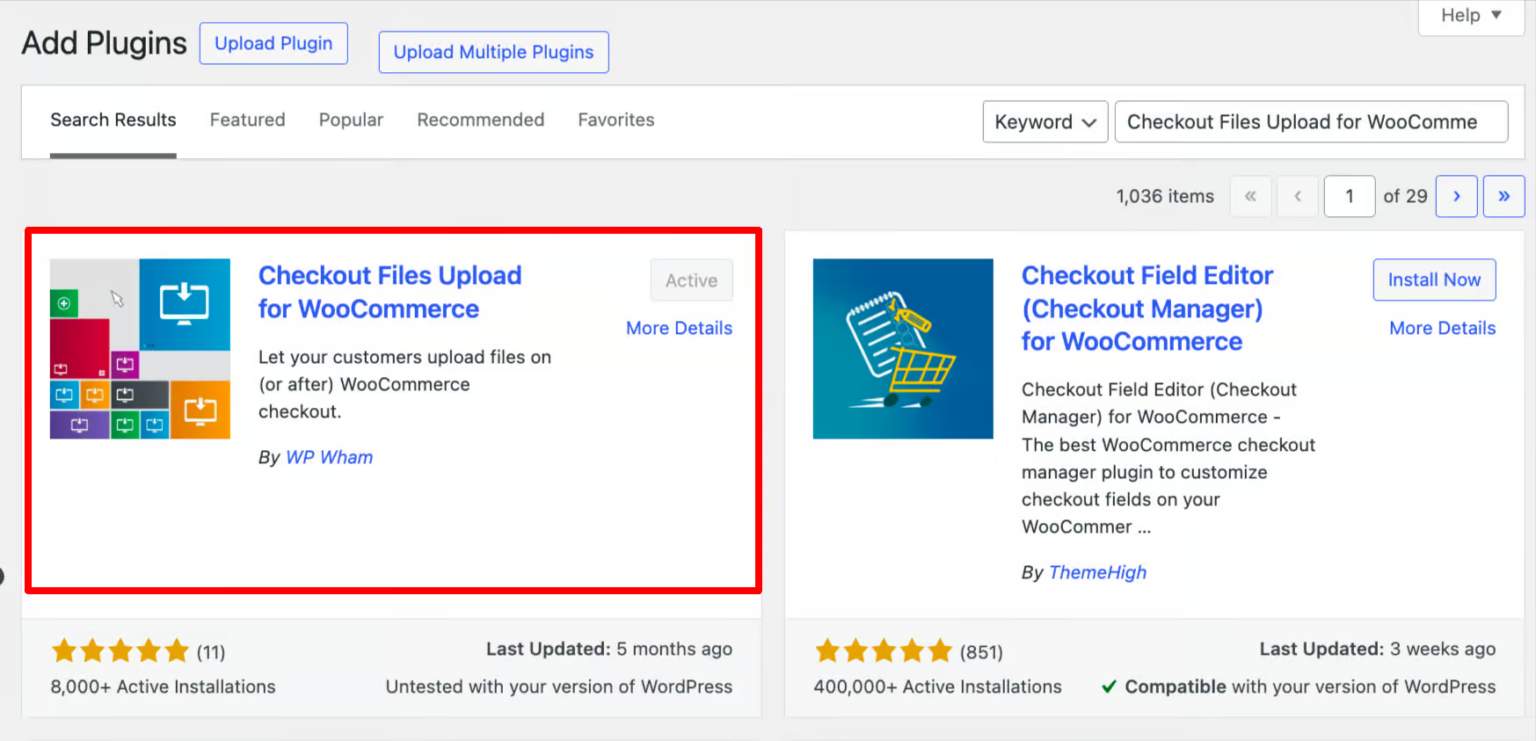This screenshot has width=1536, height=741.
Task: Click the star rating for Checkout Field Editor
Action: 884,650
